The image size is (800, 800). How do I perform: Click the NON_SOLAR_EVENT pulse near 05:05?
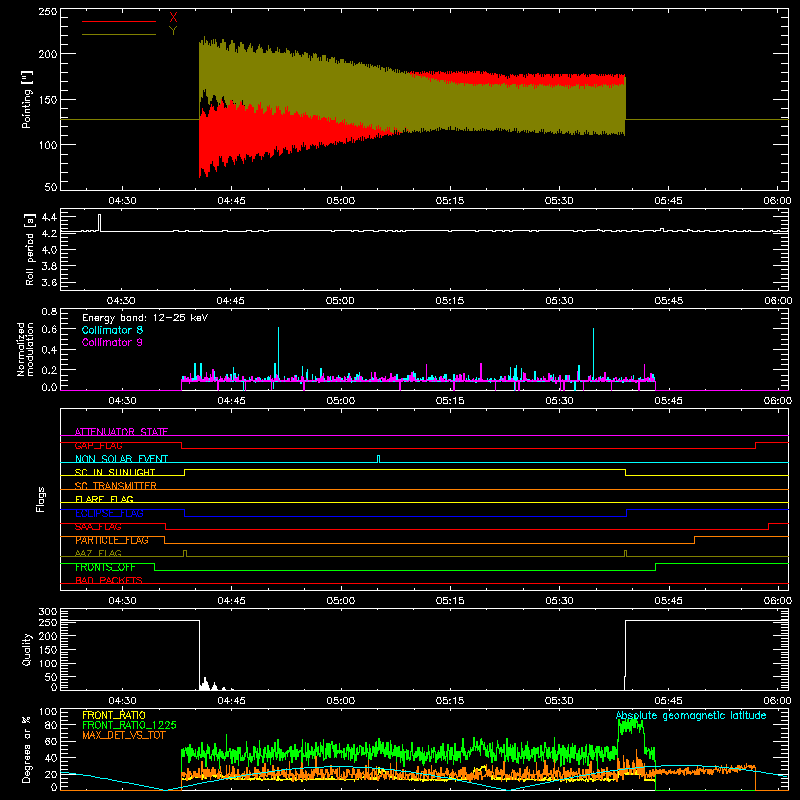378,459
